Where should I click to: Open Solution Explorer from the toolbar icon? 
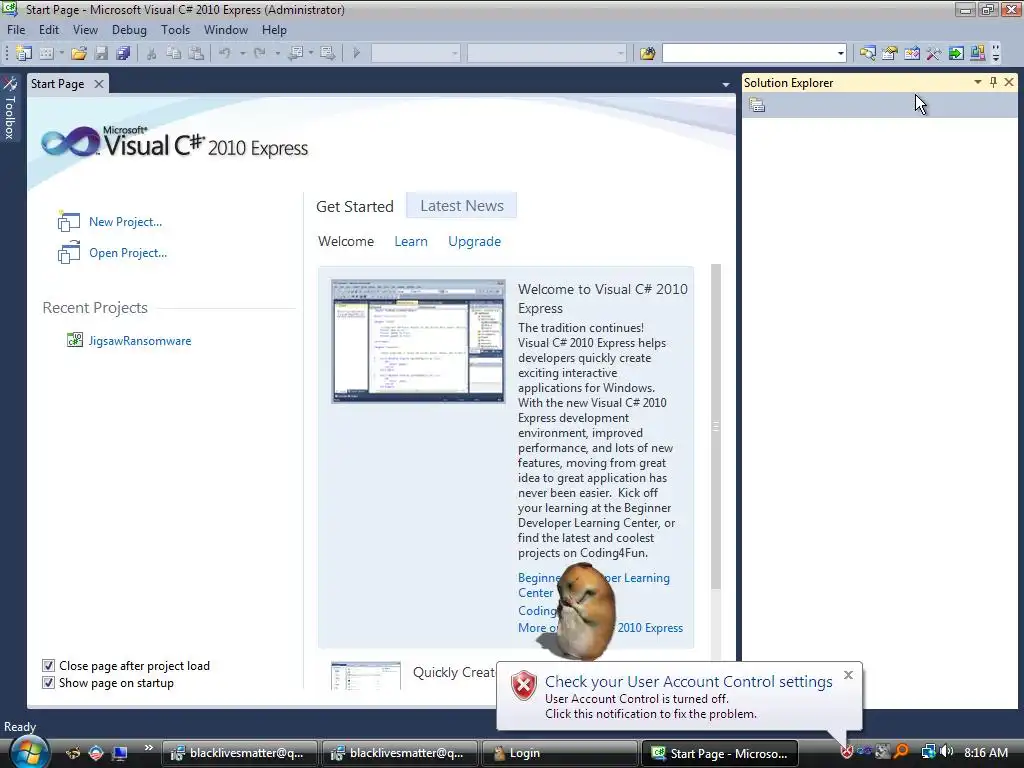tap(868, 53)
